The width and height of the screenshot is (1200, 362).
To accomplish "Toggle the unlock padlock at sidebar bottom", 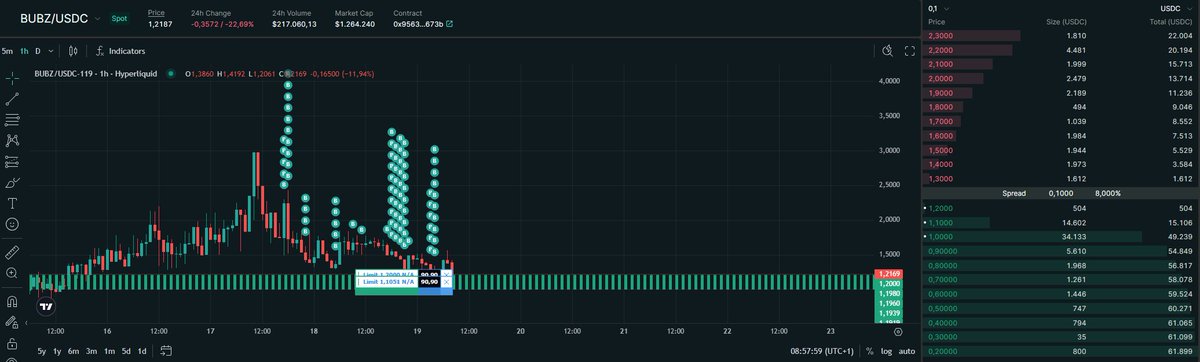I will [x=12, y=343].
